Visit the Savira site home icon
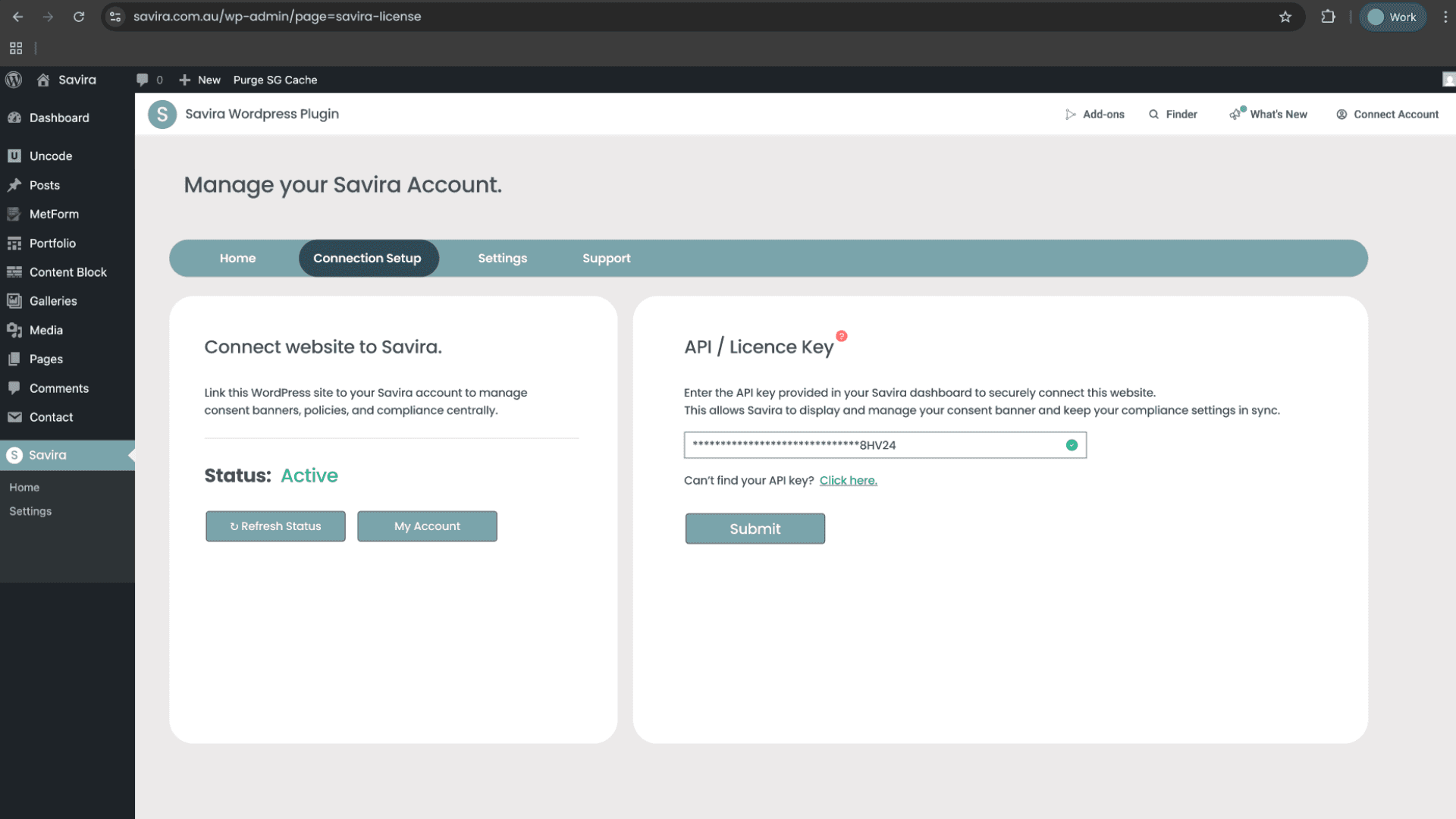Viewport: 1456px width, 819px height. pos(43,80)
